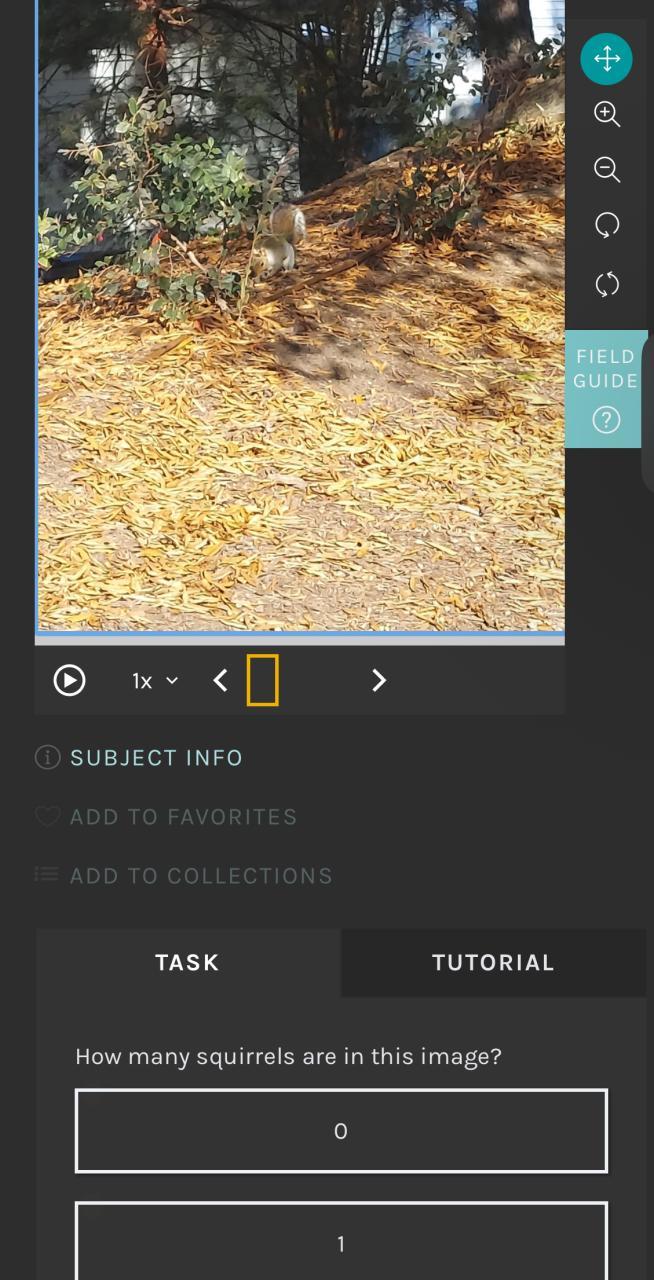Switch to the Tutorial tab
The width and height of the screenshot is (654, 1280).
tap(493, 963)
